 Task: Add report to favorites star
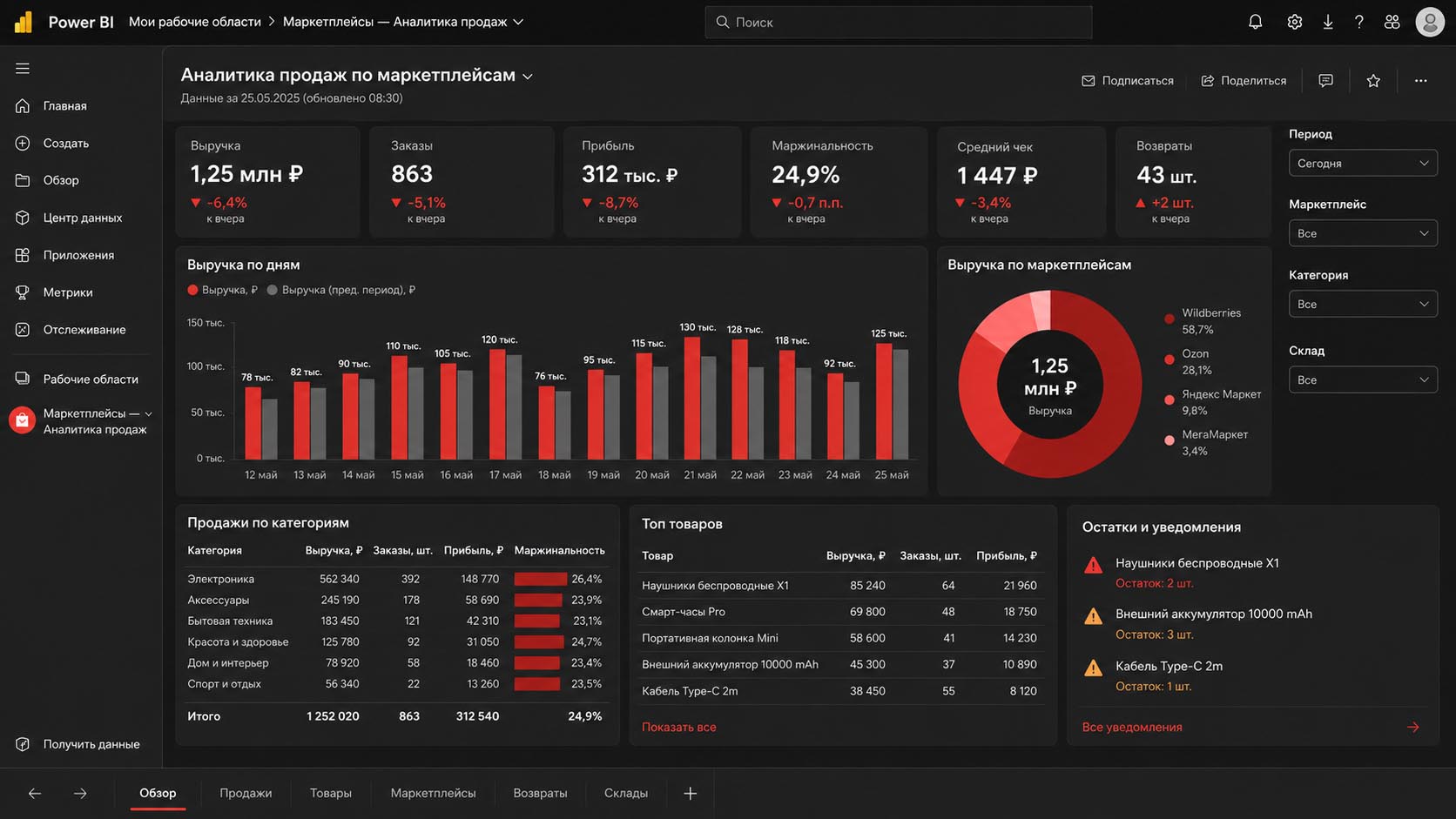[1373, 80]
